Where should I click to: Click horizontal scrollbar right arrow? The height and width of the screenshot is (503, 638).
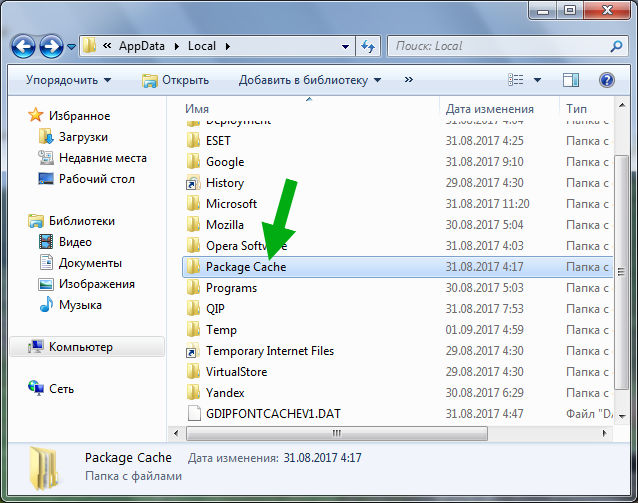click(x=605, y=433)
